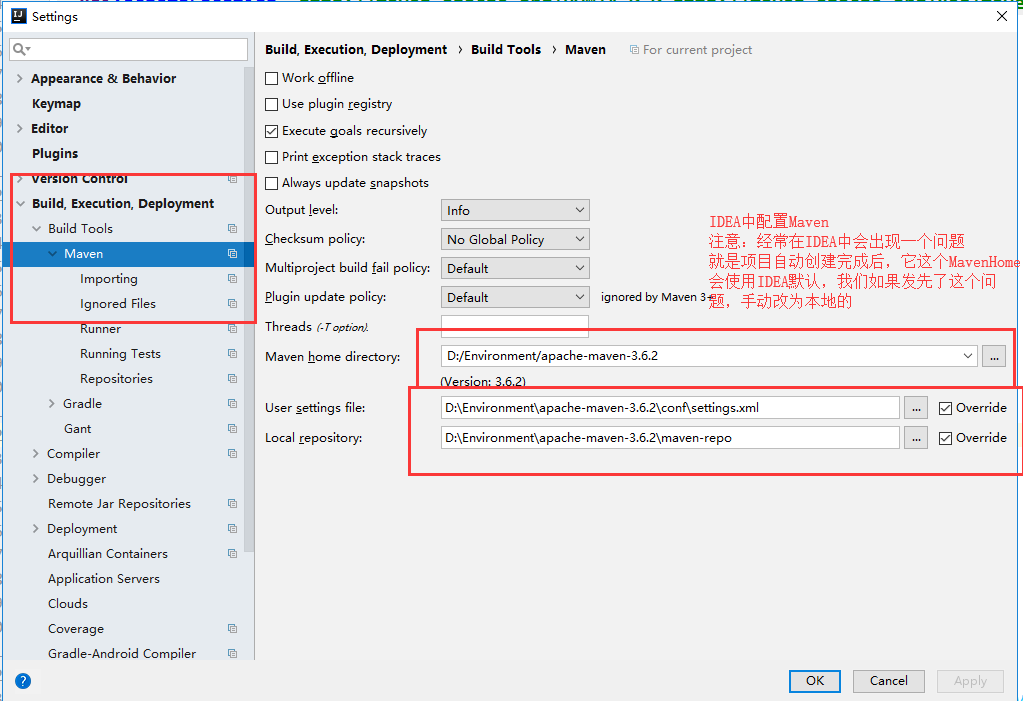
Task: Select Gant in settings tree
Action: click(78, 429)
